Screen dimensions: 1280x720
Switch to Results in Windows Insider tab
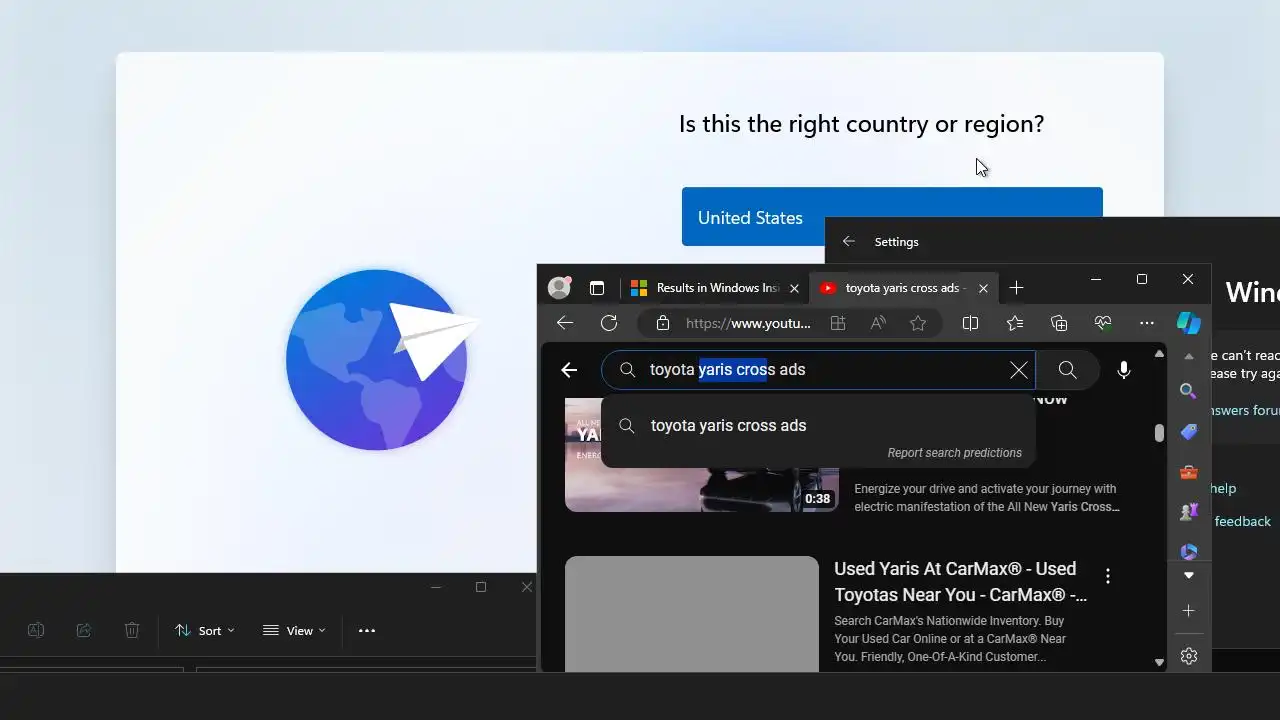pos(716,288)
